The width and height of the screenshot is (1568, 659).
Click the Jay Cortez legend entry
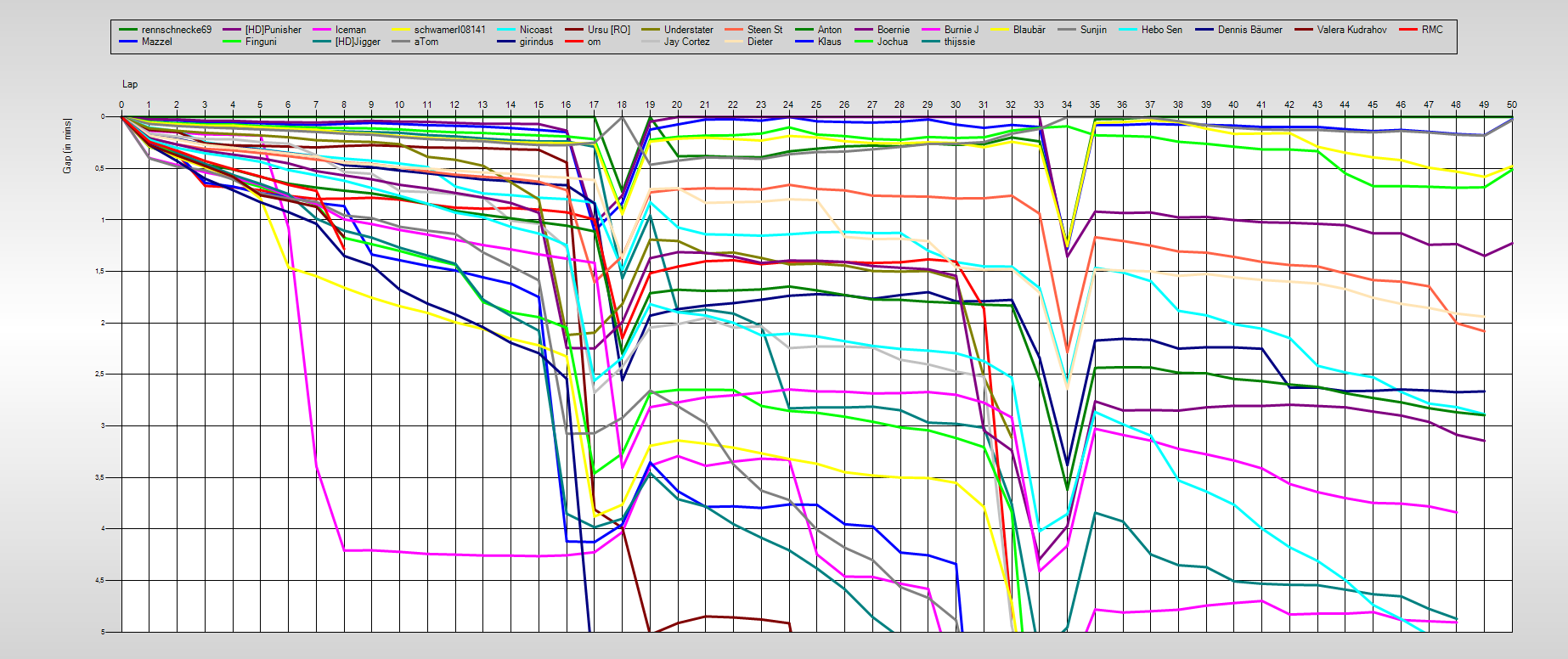pyautogui.click(x=686, y=42)
